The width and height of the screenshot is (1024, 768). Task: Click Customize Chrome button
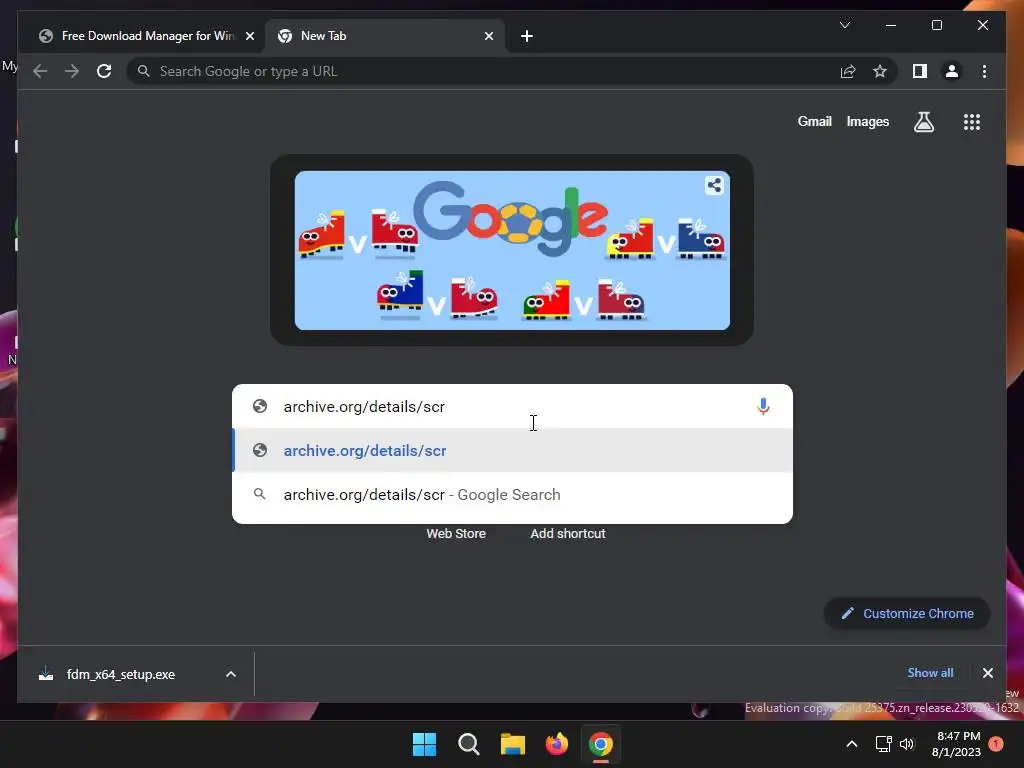(x=907, y=613)
